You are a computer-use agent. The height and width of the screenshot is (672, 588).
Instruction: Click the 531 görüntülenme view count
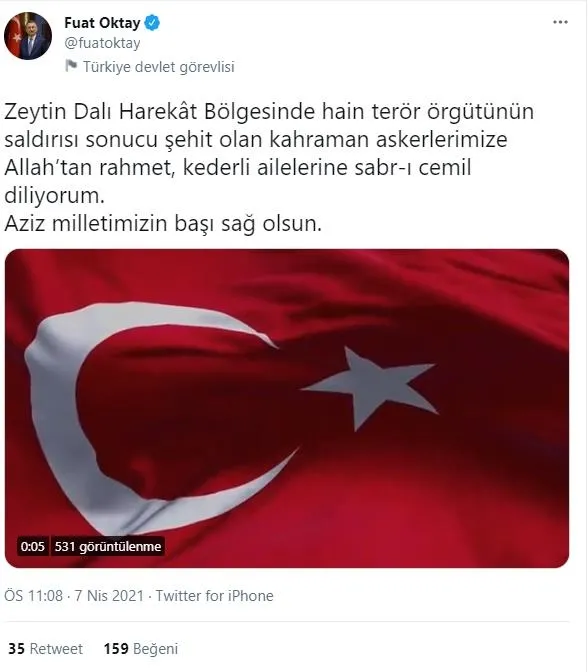[x=108, y=546]
